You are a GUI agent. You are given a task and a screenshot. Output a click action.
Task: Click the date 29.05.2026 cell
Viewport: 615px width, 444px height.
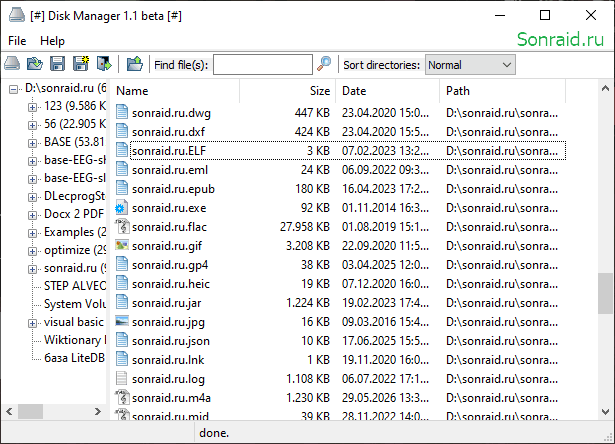tap(385, 398)
